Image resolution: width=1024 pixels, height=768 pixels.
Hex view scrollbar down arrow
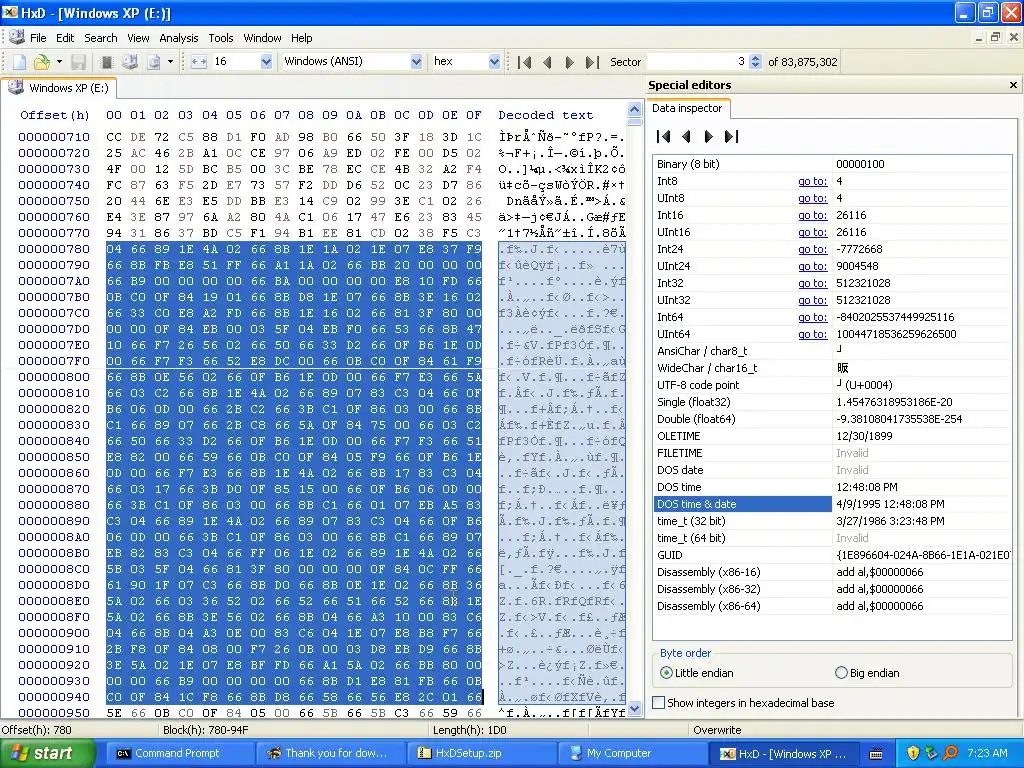tap(634, 710)
